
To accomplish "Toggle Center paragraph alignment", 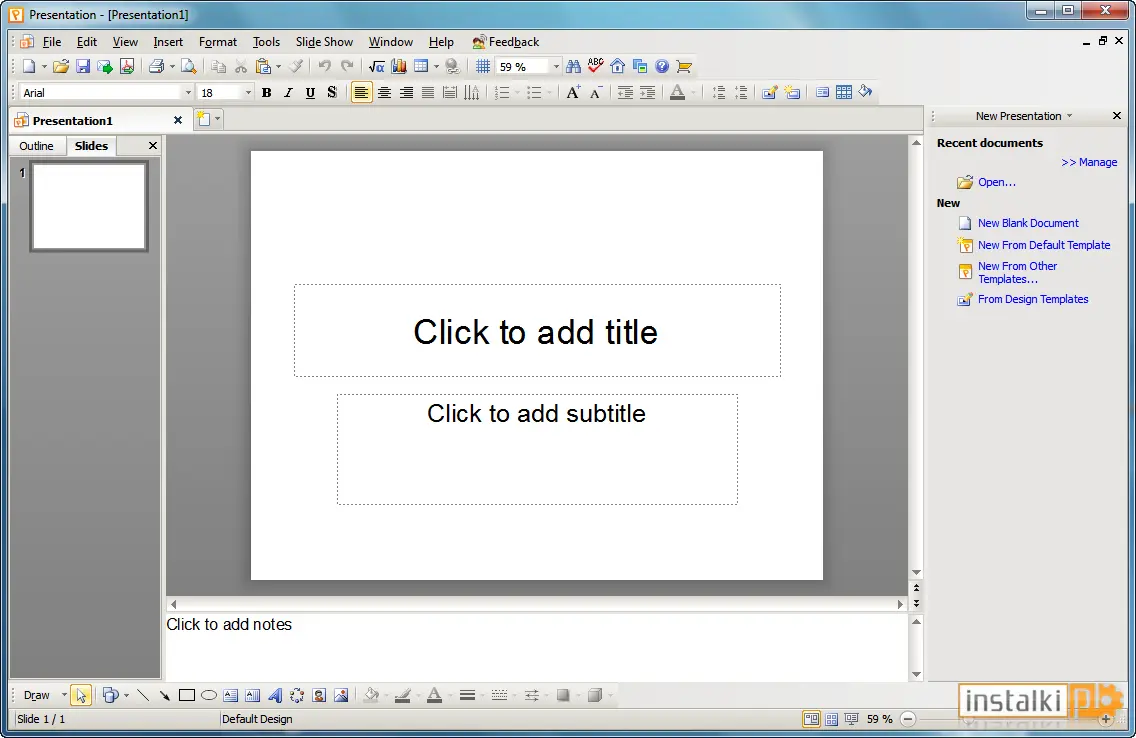I will (x=384, y=92).
